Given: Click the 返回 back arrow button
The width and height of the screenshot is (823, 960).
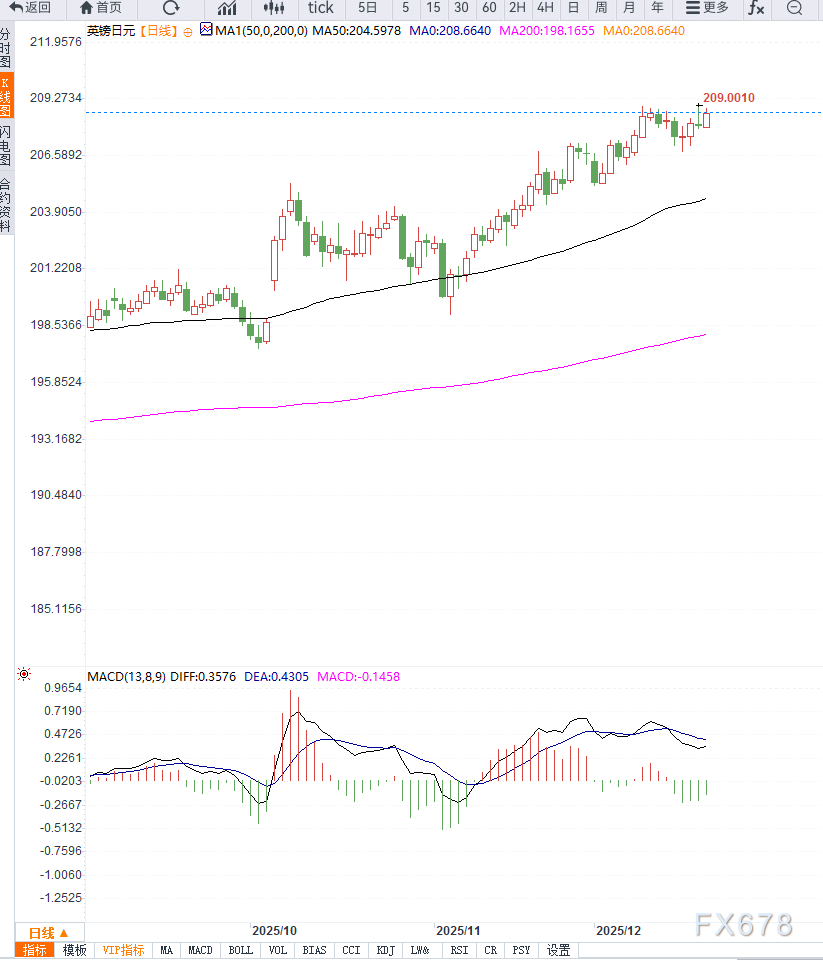Looking at the screenshot, I should coord(30,8).
